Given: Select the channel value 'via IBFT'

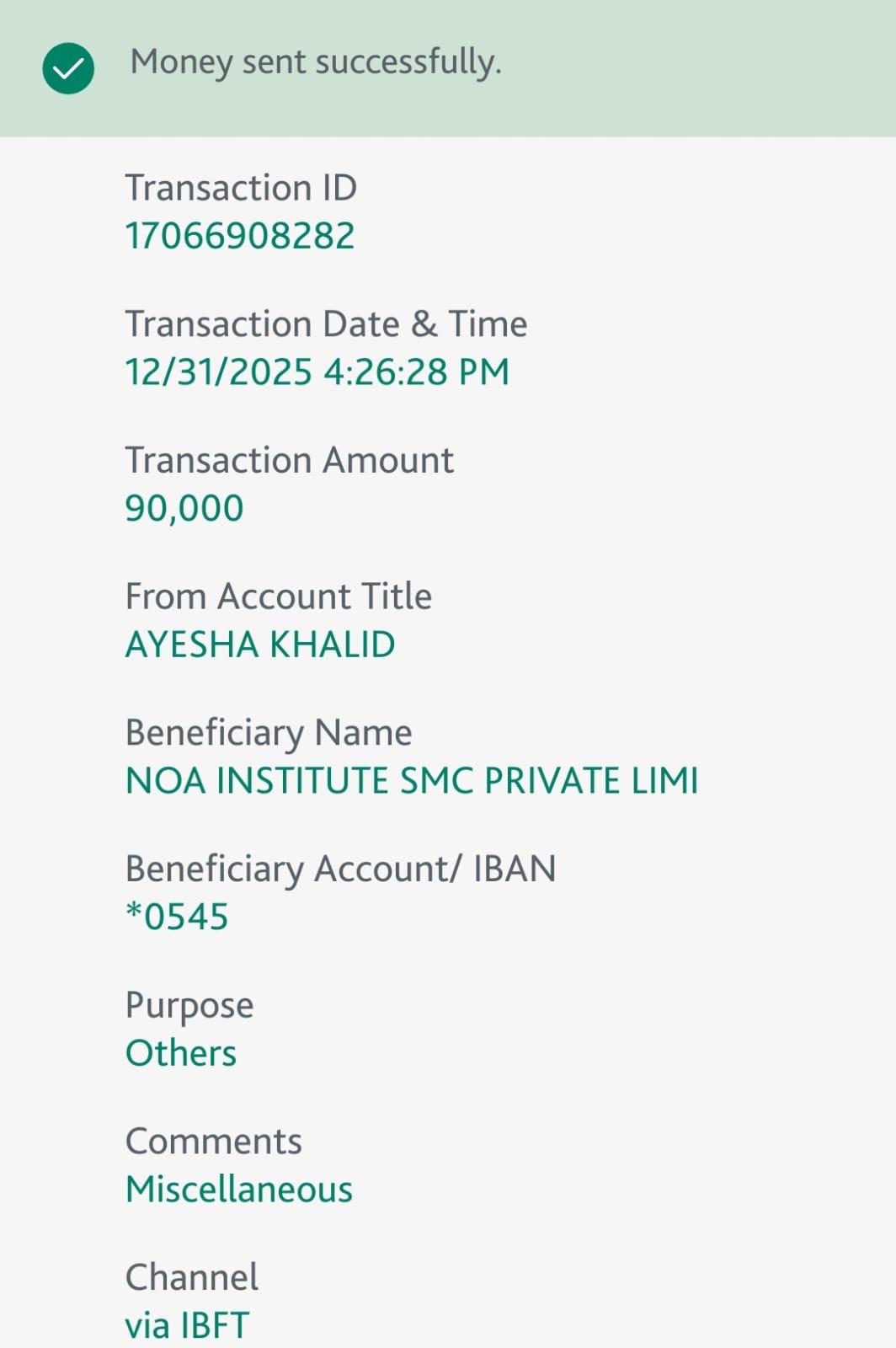Looking at the screenshot, I should [187, 1325].
